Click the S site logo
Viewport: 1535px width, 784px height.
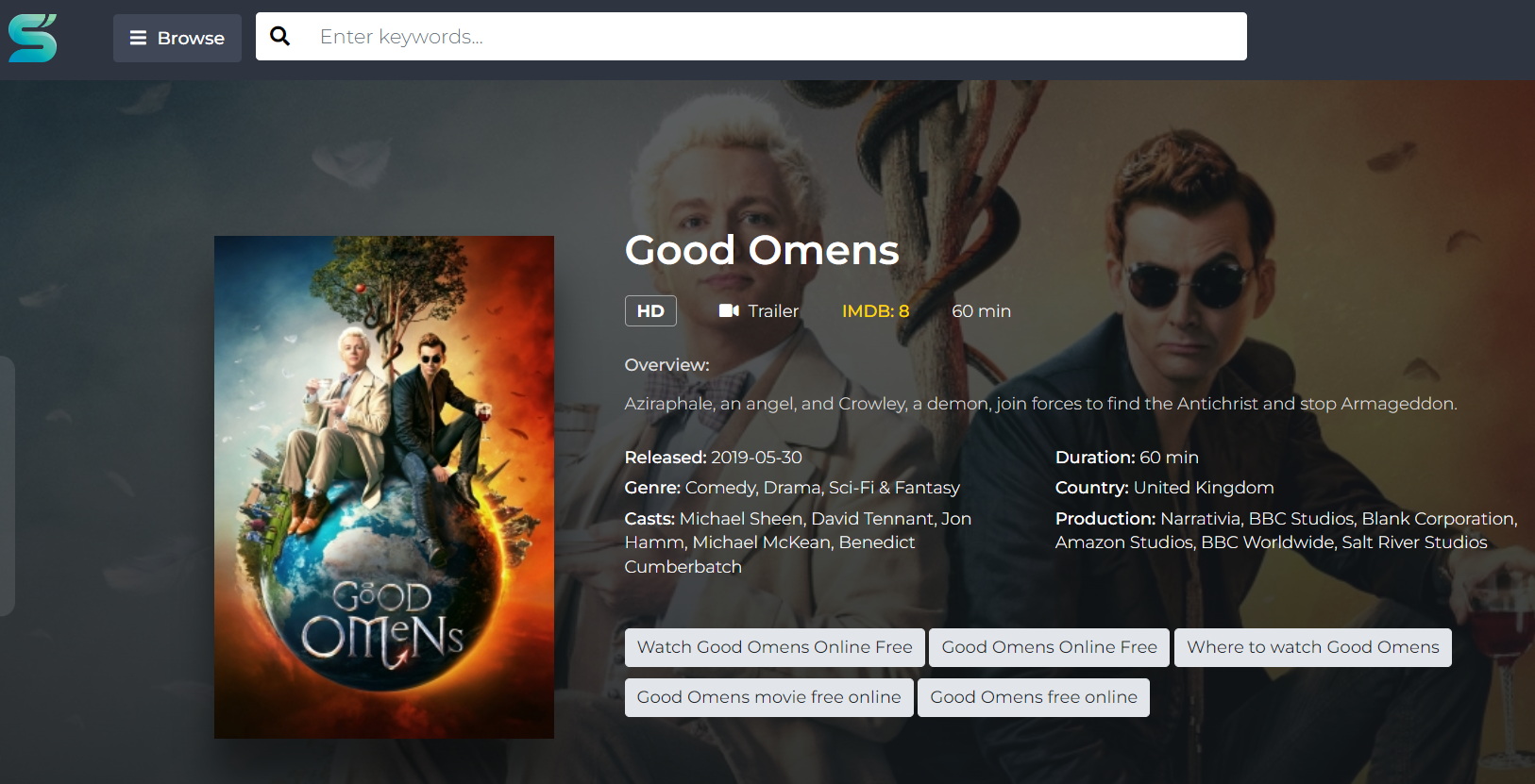coord(33,39)
